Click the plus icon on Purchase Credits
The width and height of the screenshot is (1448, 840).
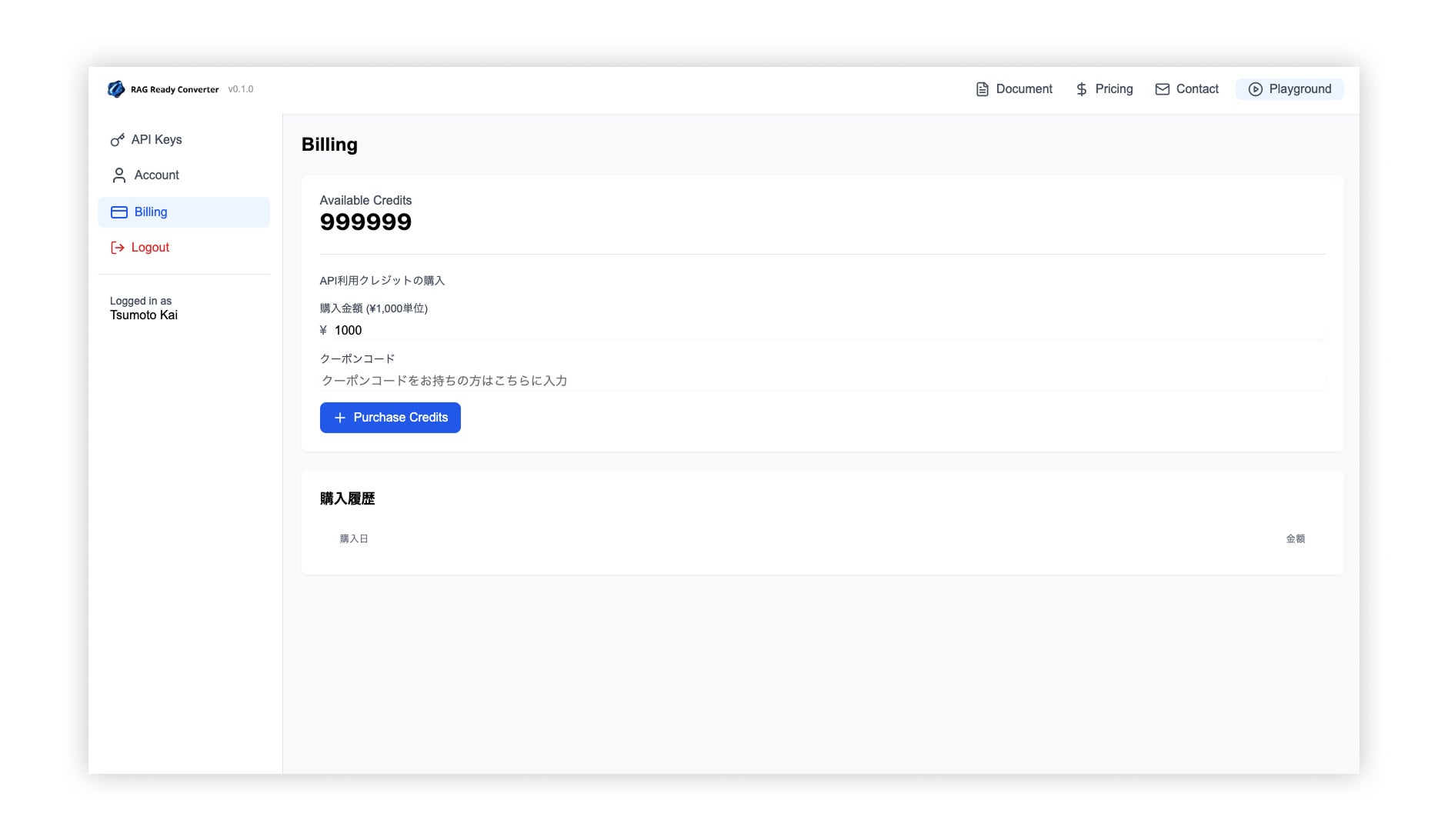click(340, 418)
